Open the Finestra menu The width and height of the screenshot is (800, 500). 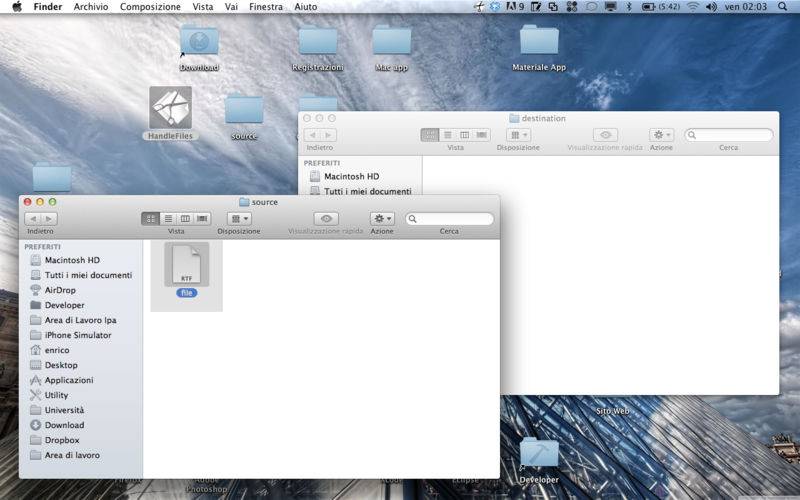tap(266, 7)
